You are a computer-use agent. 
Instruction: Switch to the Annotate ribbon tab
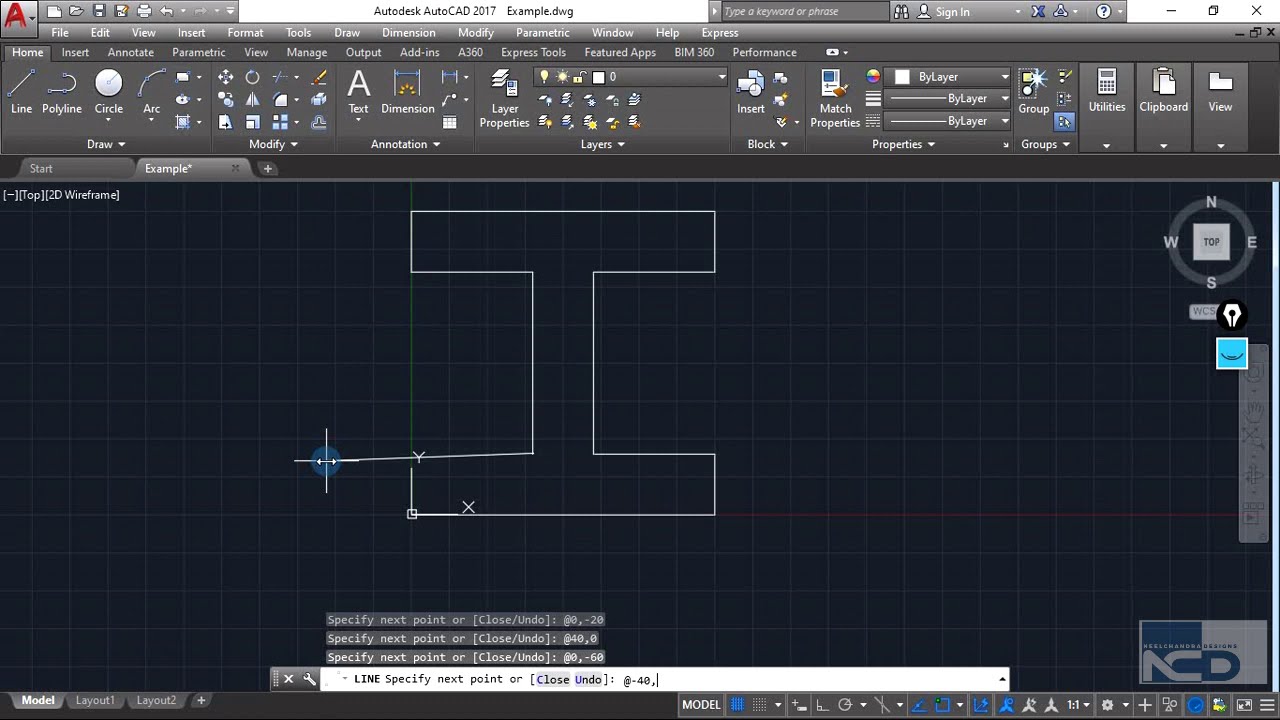pyautogui.click(x=131, y=52)
